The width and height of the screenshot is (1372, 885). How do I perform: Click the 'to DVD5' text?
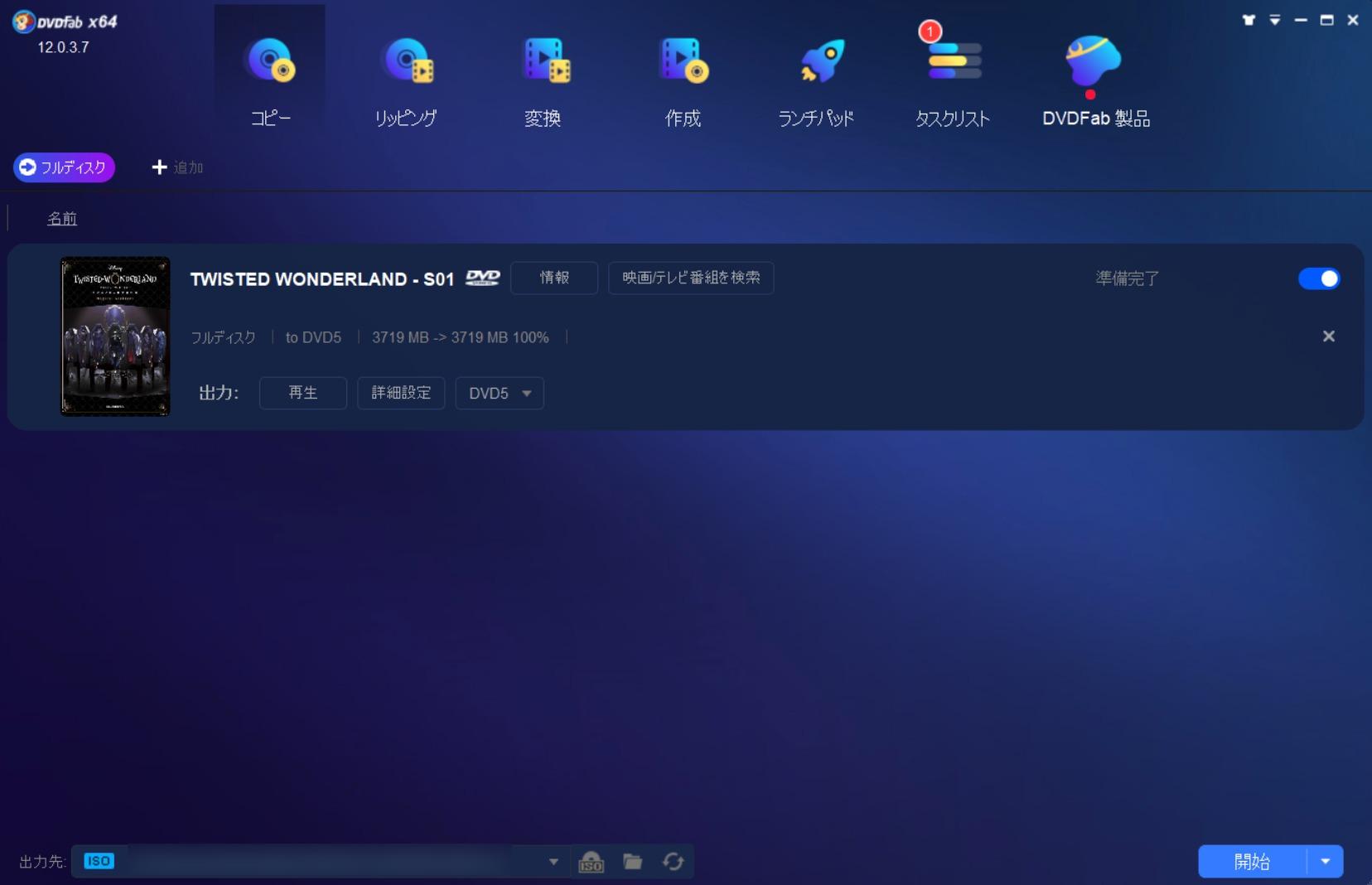coord(313,337)
